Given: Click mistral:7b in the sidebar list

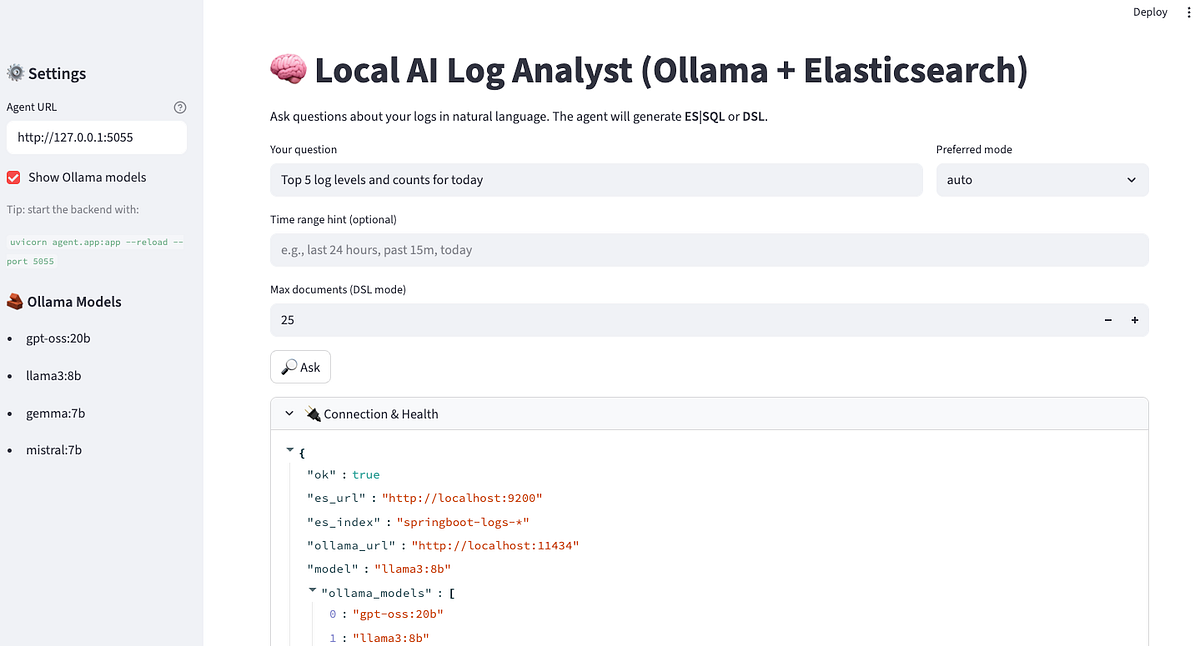Looking at the screenshot, I should click(54, 450).
